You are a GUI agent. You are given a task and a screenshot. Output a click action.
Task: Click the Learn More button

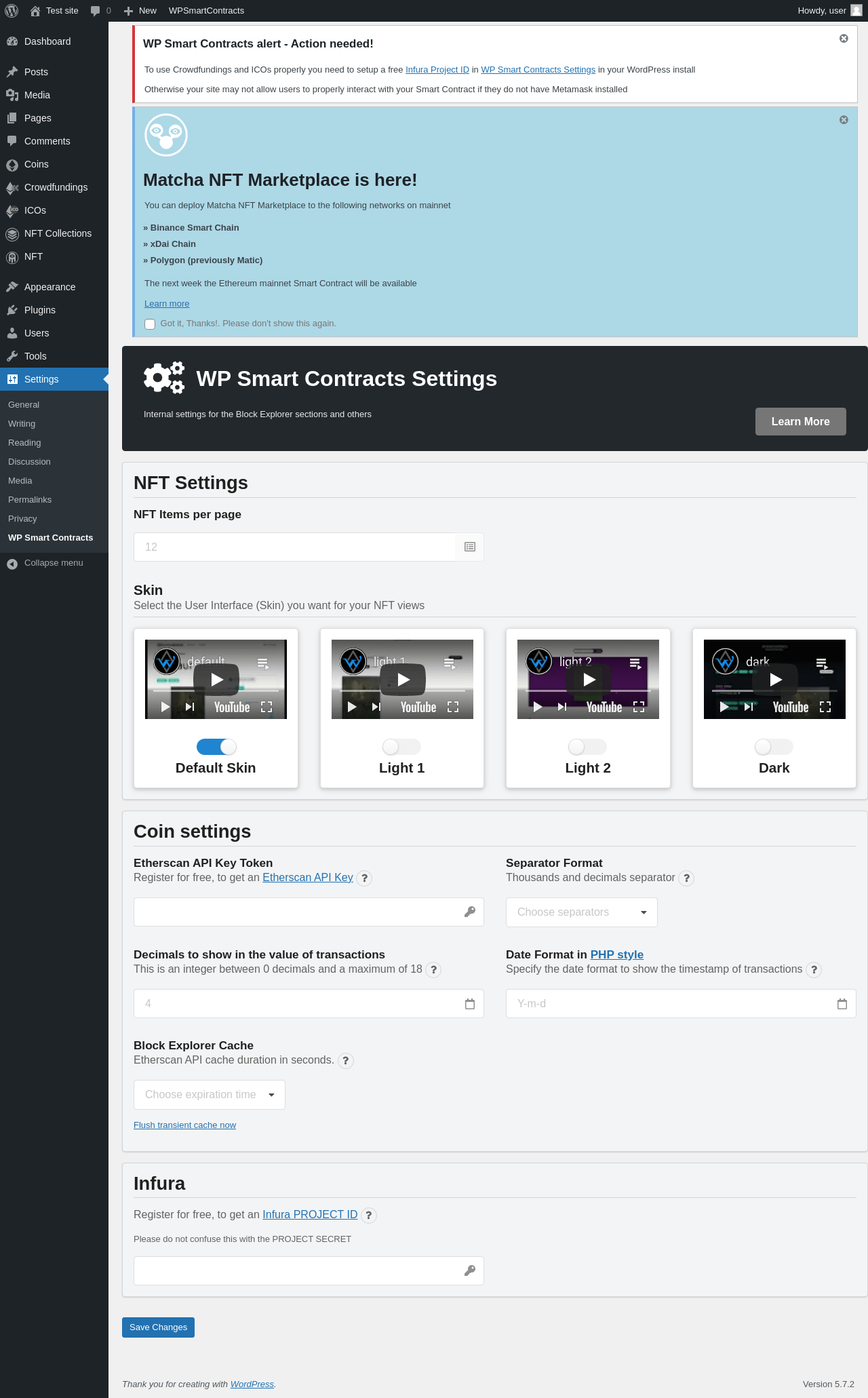(801, 421)
